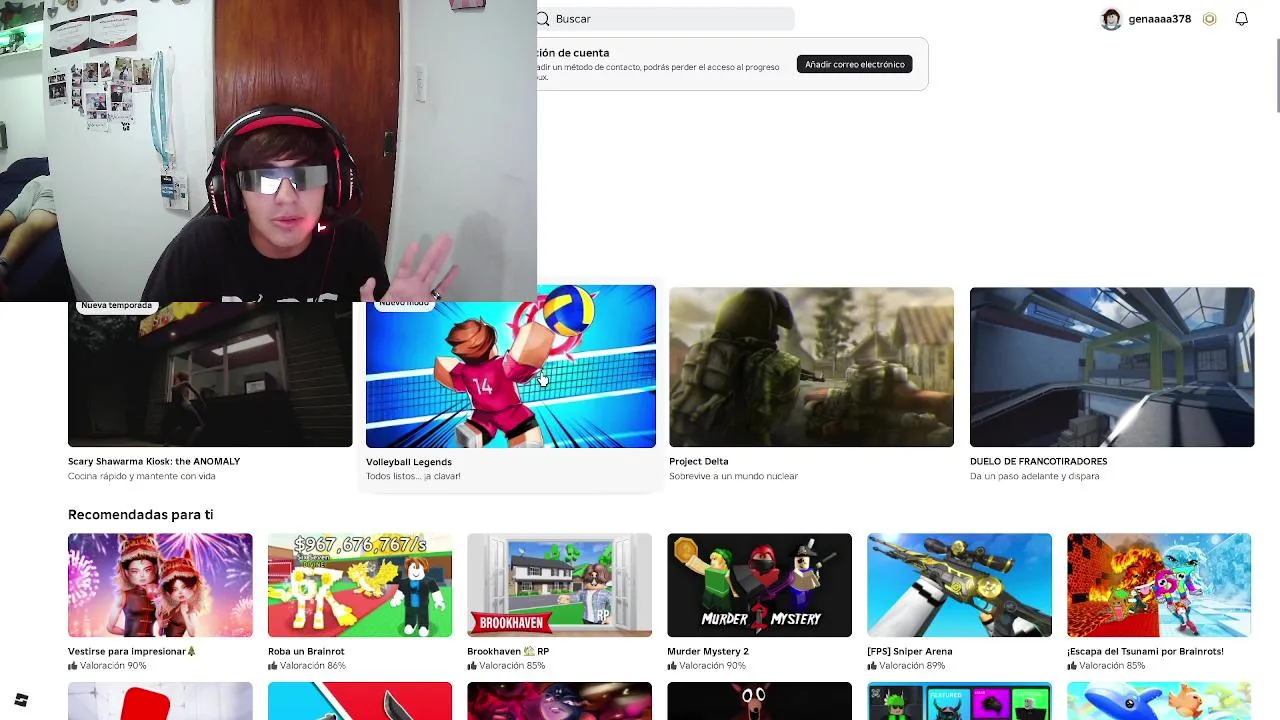Click the small logo icon at bottom-left corner
This screenshot has width=1280, height=720.
tap(21, 700)
